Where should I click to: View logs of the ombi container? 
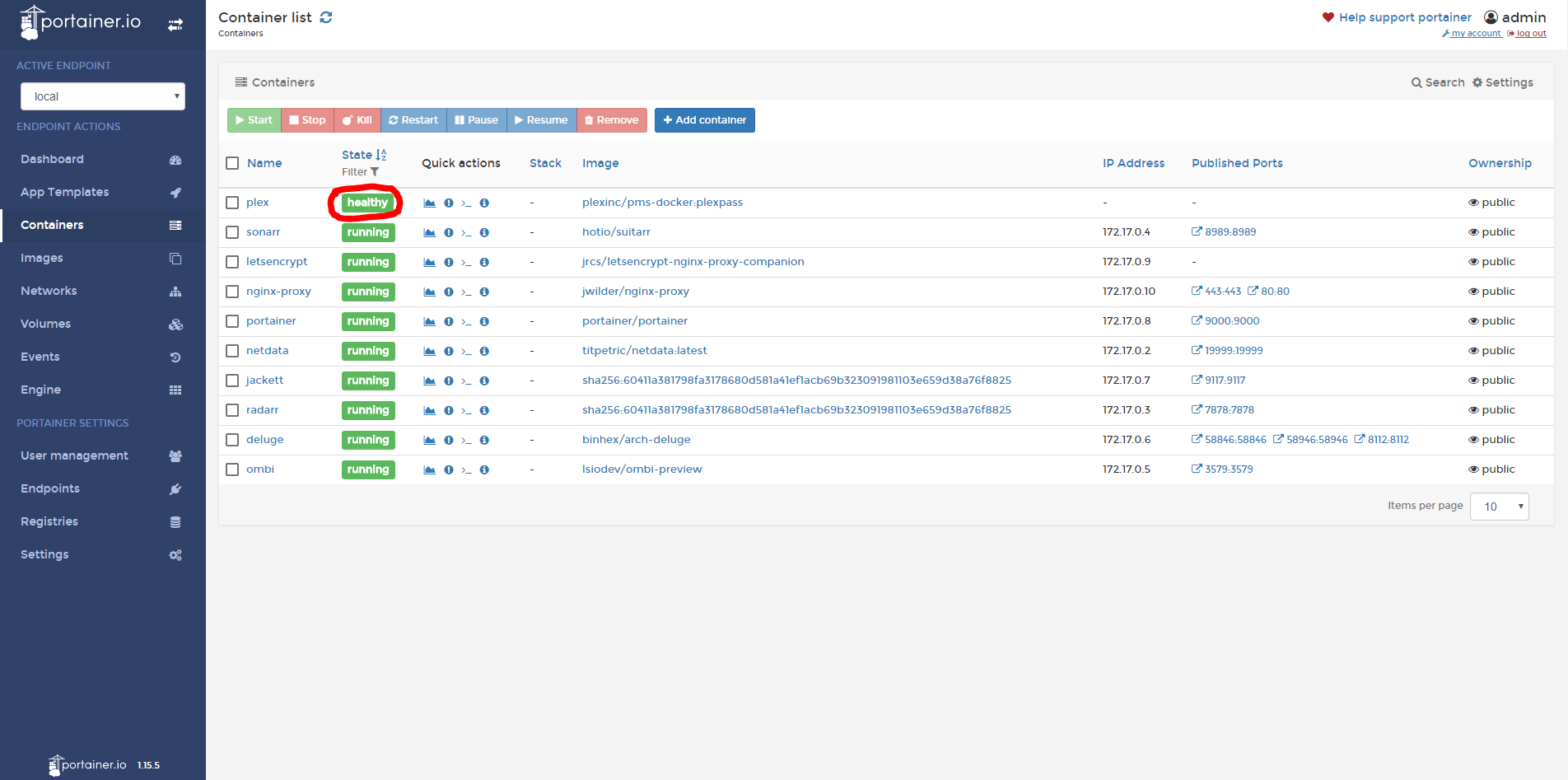click(x=449, y=469)
